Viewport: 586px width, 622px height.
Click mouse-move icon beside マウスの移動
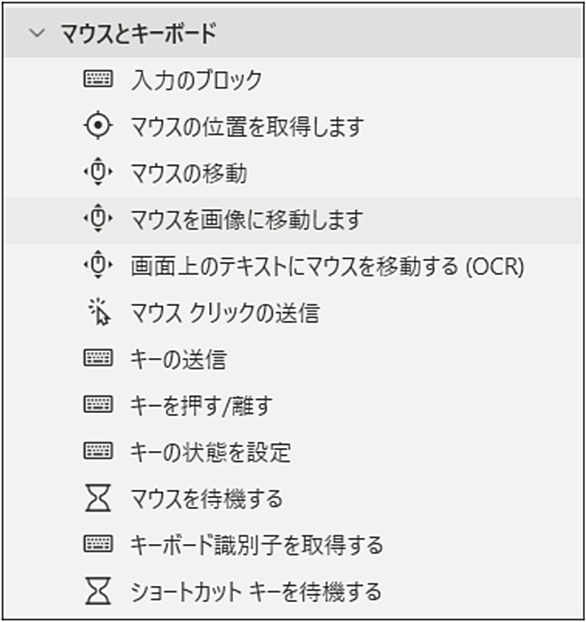coord(98,172)
